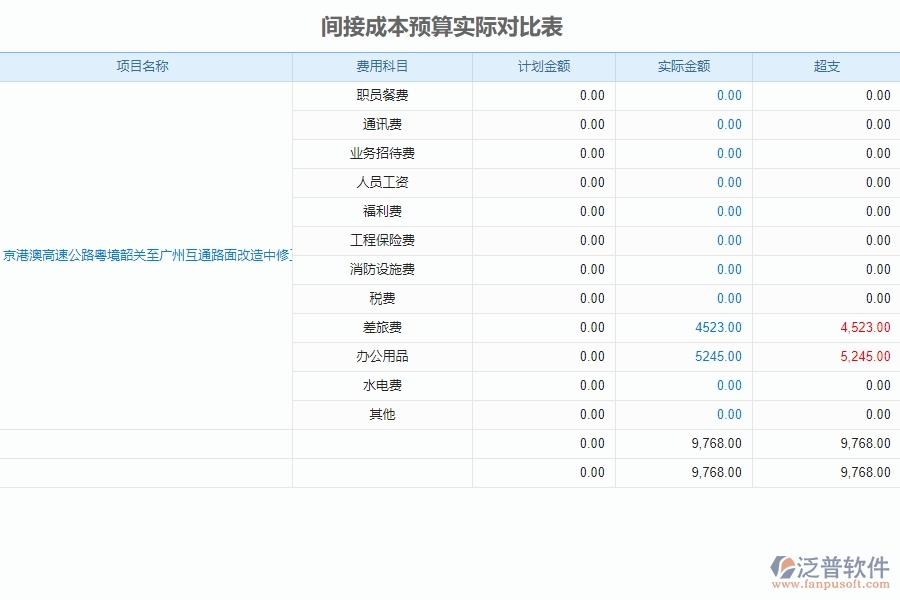Sort by the 实际金额 column header
This screenshot has width=900, height=600.
click(684, 66)
